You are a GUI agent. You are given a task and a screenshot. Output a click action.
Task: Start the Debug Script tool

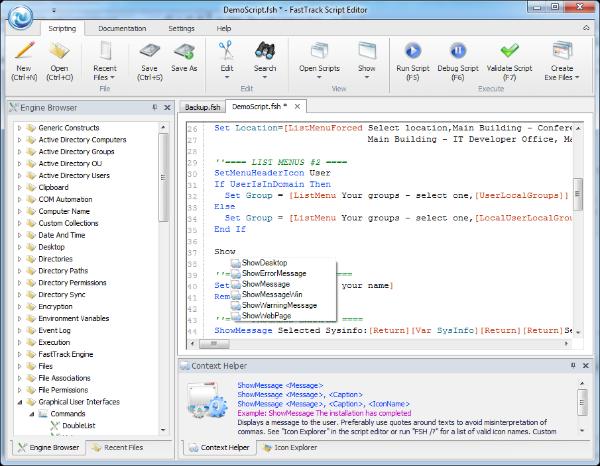(x=457, y=52)
